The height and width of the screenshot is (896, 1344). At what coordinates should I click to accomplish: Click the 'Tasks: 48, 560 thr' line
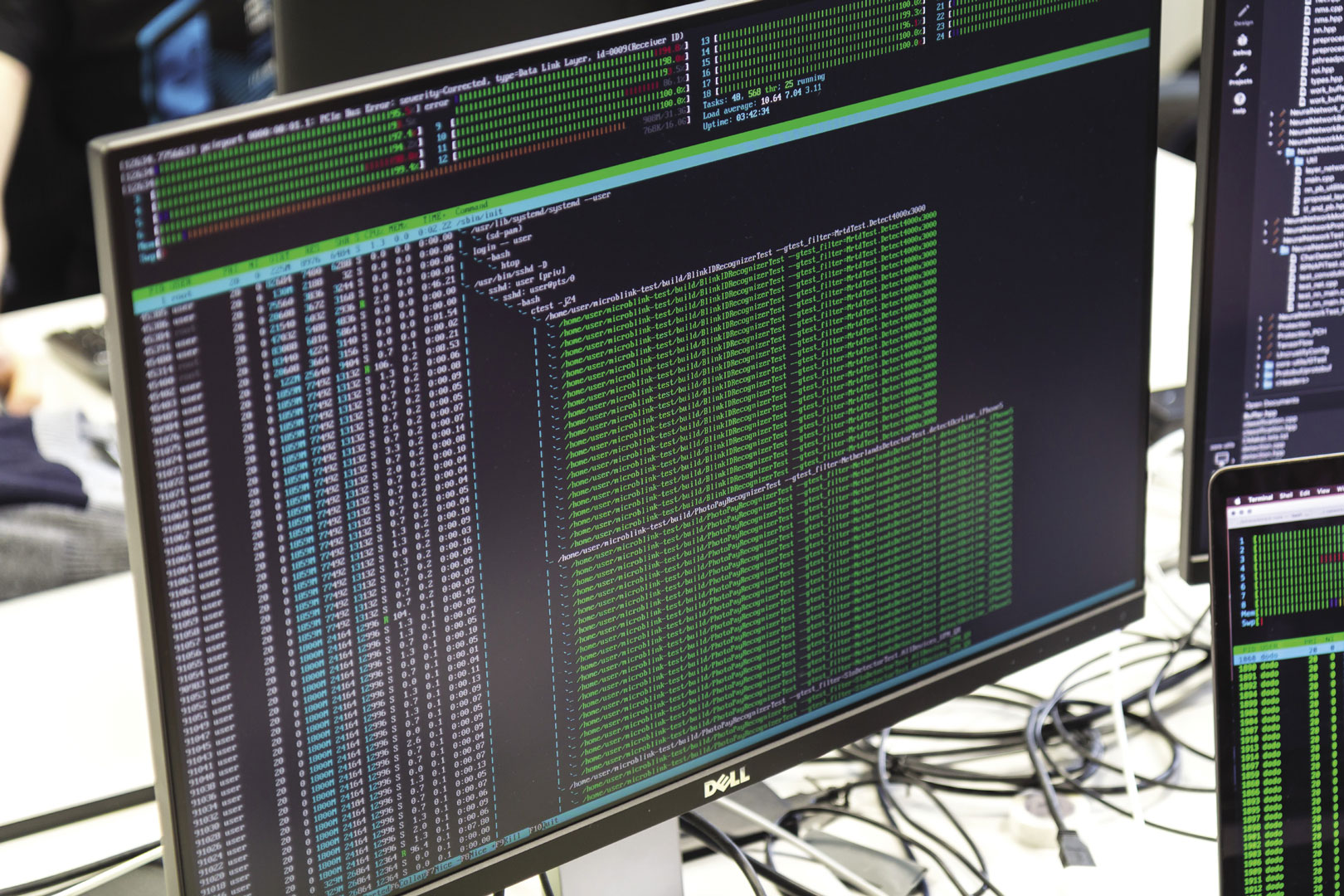tap(764, 90)
